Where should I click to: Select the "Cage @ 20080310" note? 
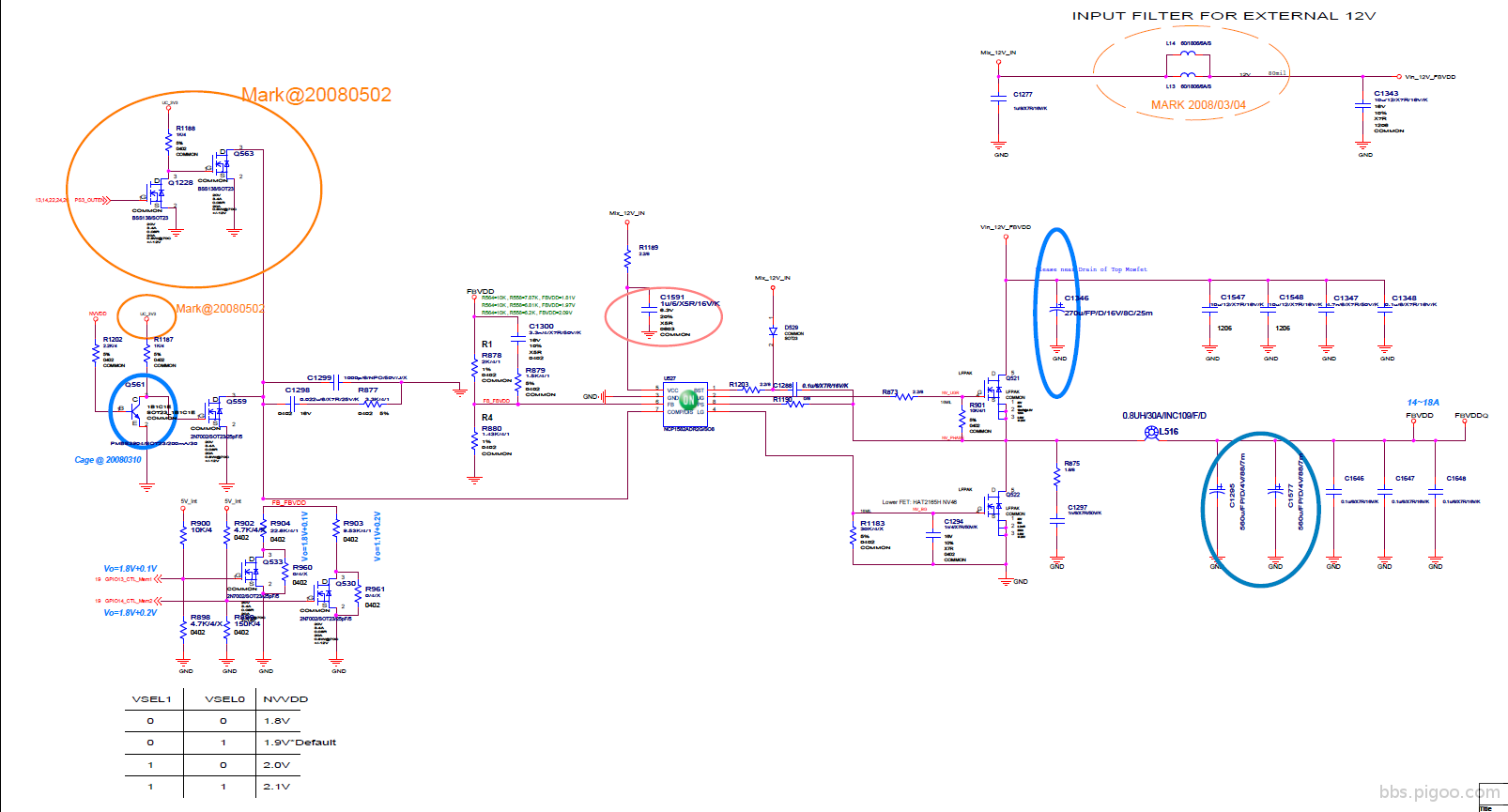(108, 460)
